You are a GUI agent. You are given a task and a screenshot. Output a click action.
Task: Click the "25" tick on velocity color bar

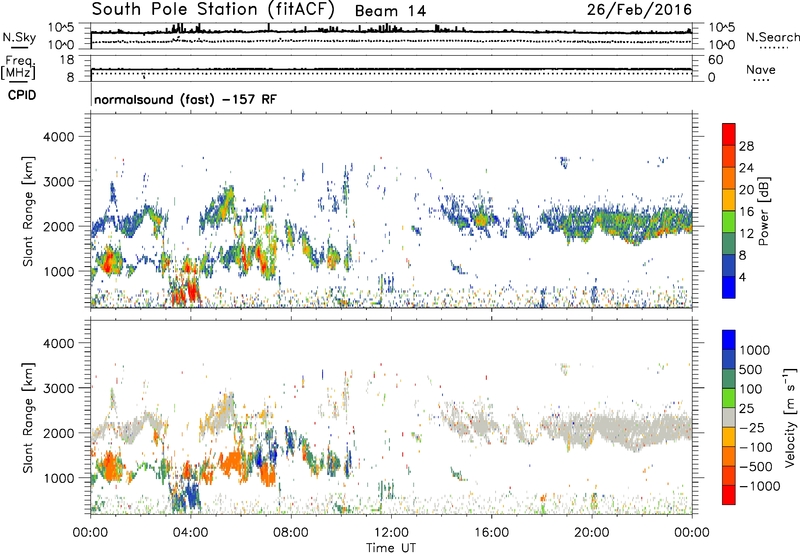pyautogui.click(x=746, y=409)
